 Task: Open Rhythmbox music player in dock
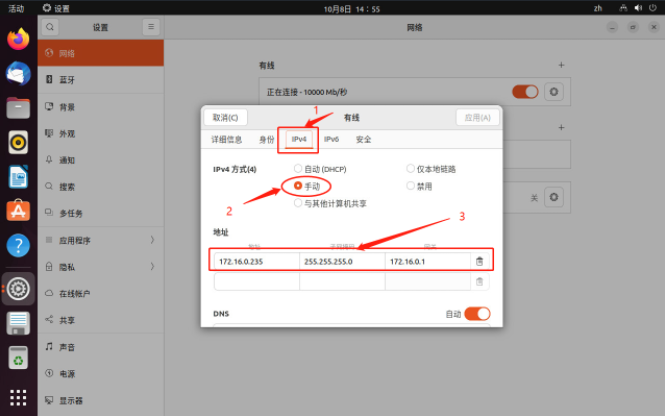point(18,142)
